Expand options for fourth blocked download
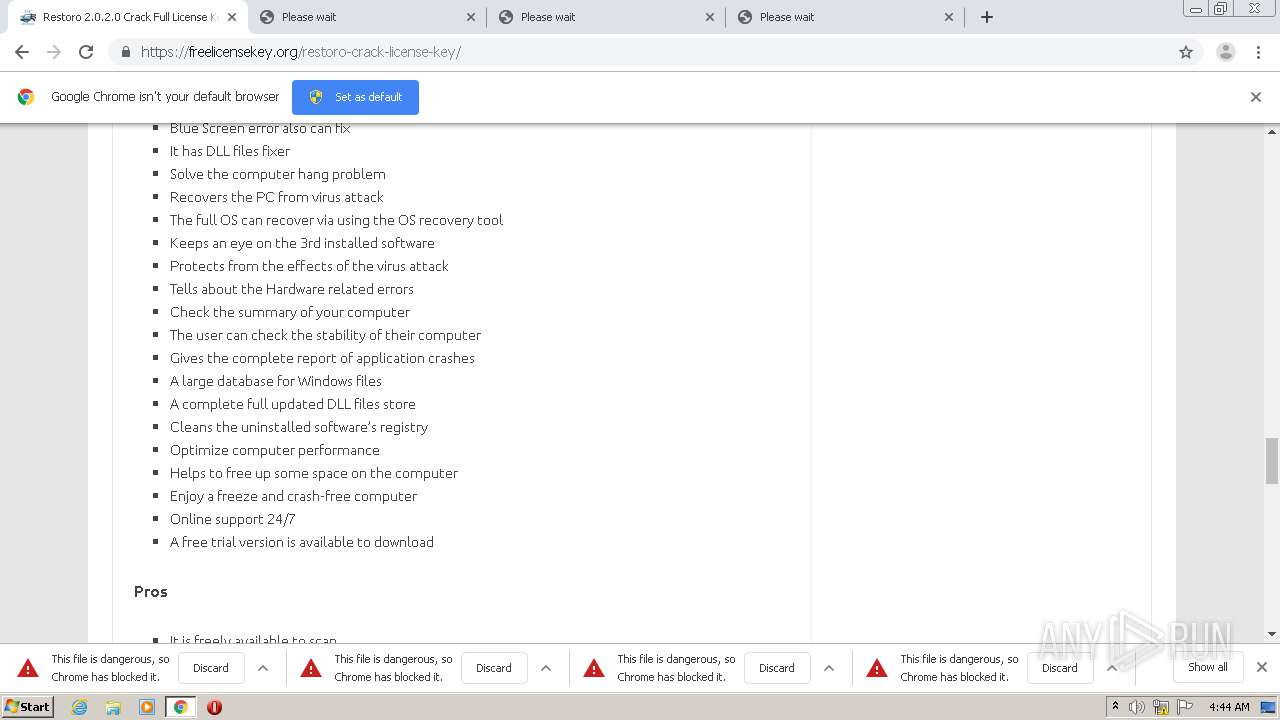The height and width of the screenshot is (720, 1280). coord(1112,668)
